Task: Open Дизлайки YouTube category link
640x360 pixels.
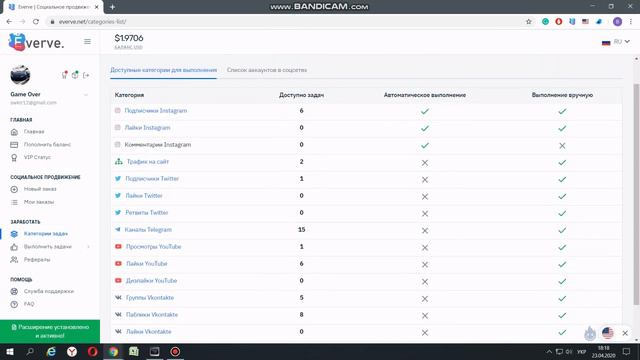Action: coord(151,281)
